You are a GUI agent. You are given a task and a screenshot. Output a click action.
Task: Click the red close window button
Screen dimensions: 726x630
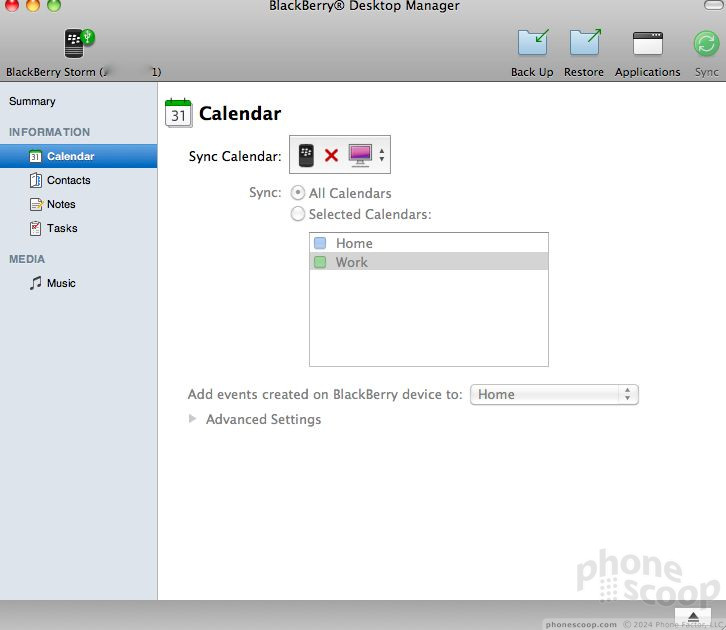[12, 5]
